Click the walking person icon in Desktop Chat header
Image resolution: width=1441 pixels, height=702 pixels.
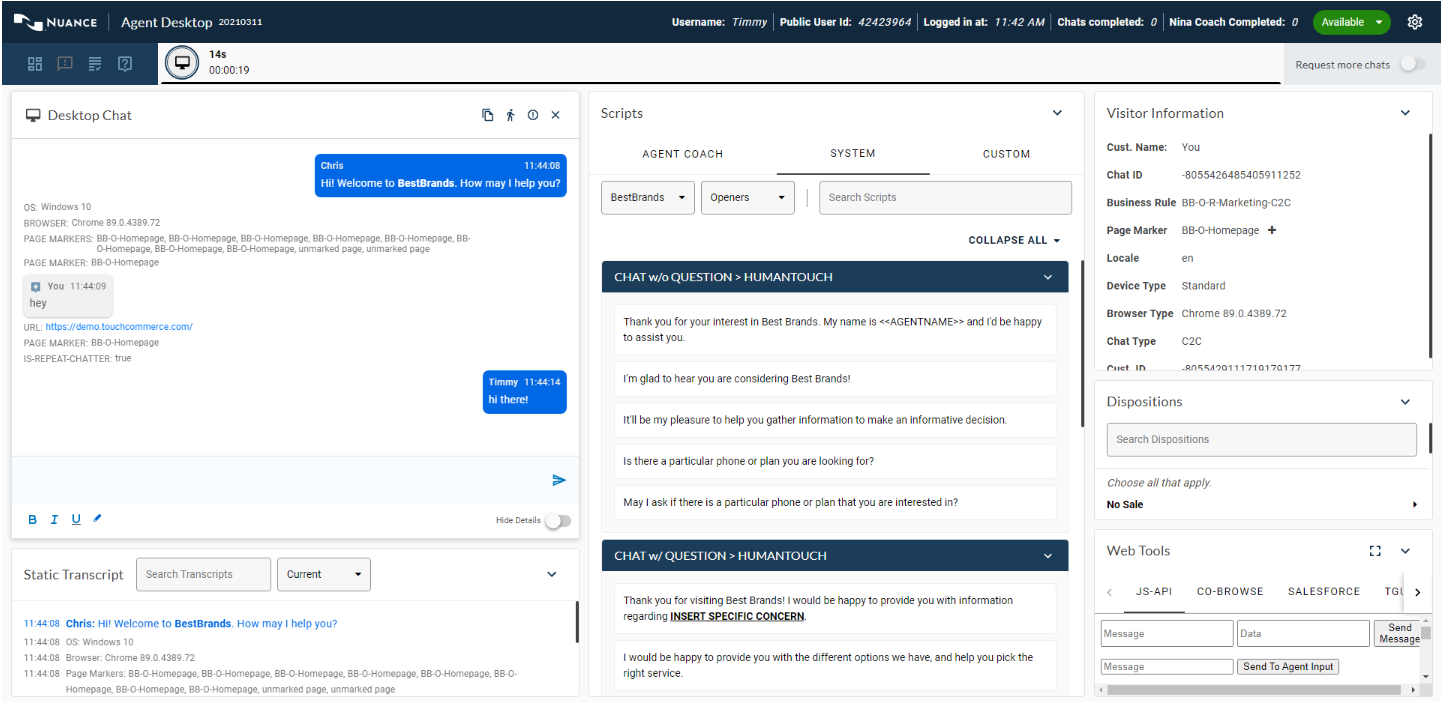pos(510,115)
